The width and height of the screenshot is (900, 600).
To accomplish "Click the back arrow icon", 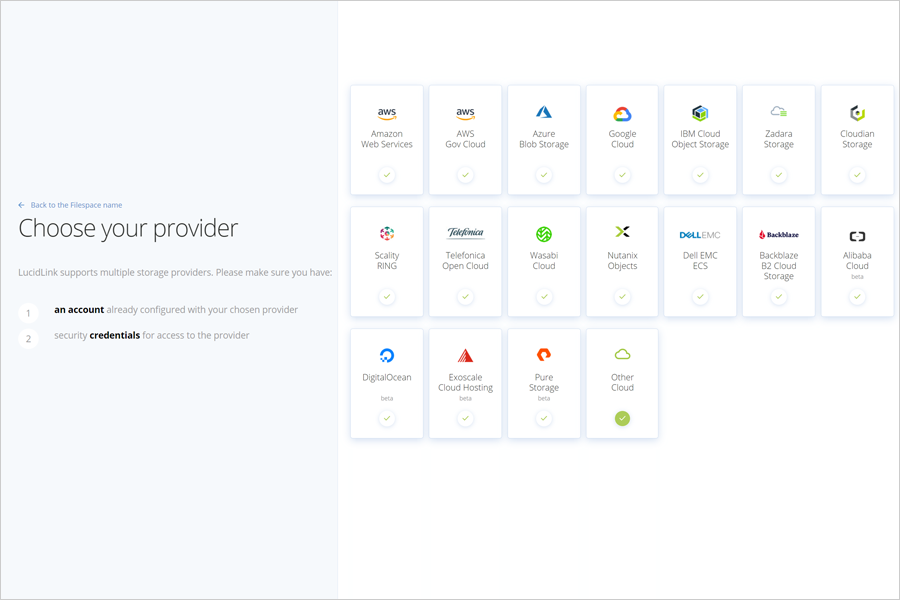I will 21,205.
